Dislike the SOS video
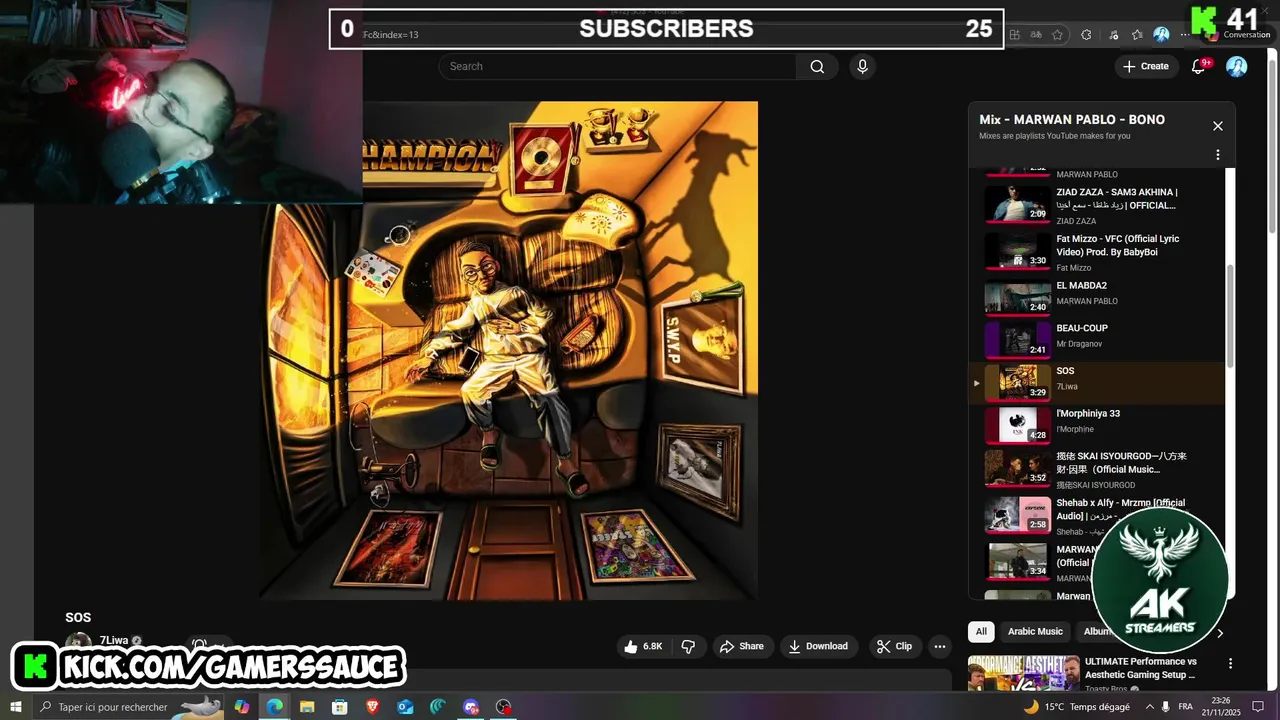This screenshot has height=720, width=1280. click(x=688, y=646)
